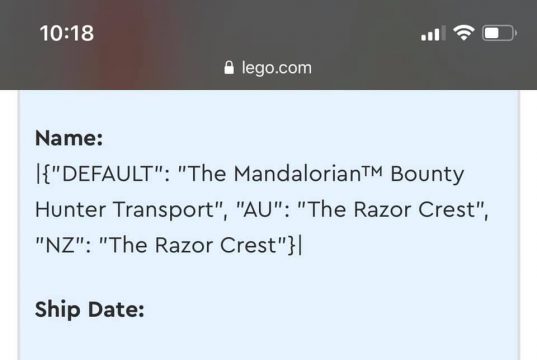Click the trademark ™ symbol
537x360 pixels.
point(372,170)
